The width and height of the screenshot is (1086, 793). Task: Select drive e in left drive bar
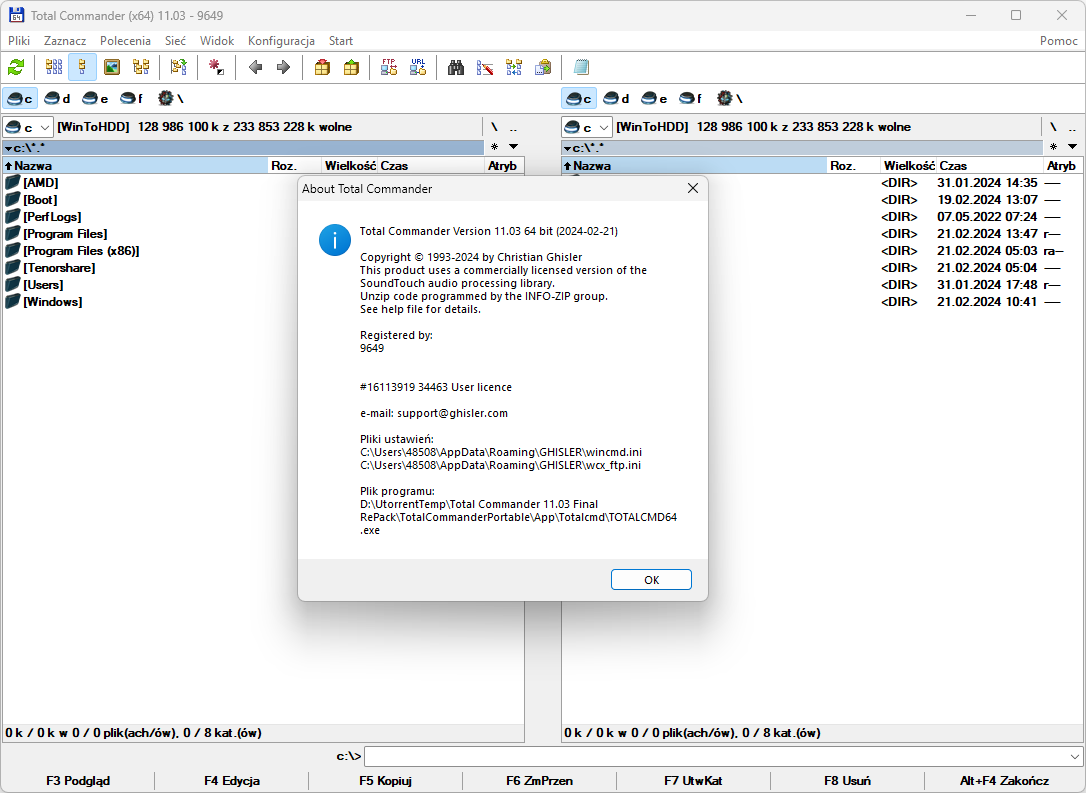pyautogui.click(x=95, y=98)
